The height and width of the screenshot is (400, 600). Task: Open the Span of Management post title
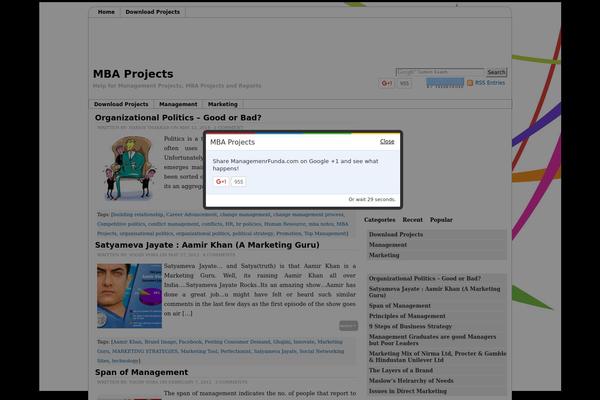pyautogui.click(x=141, y=372)
